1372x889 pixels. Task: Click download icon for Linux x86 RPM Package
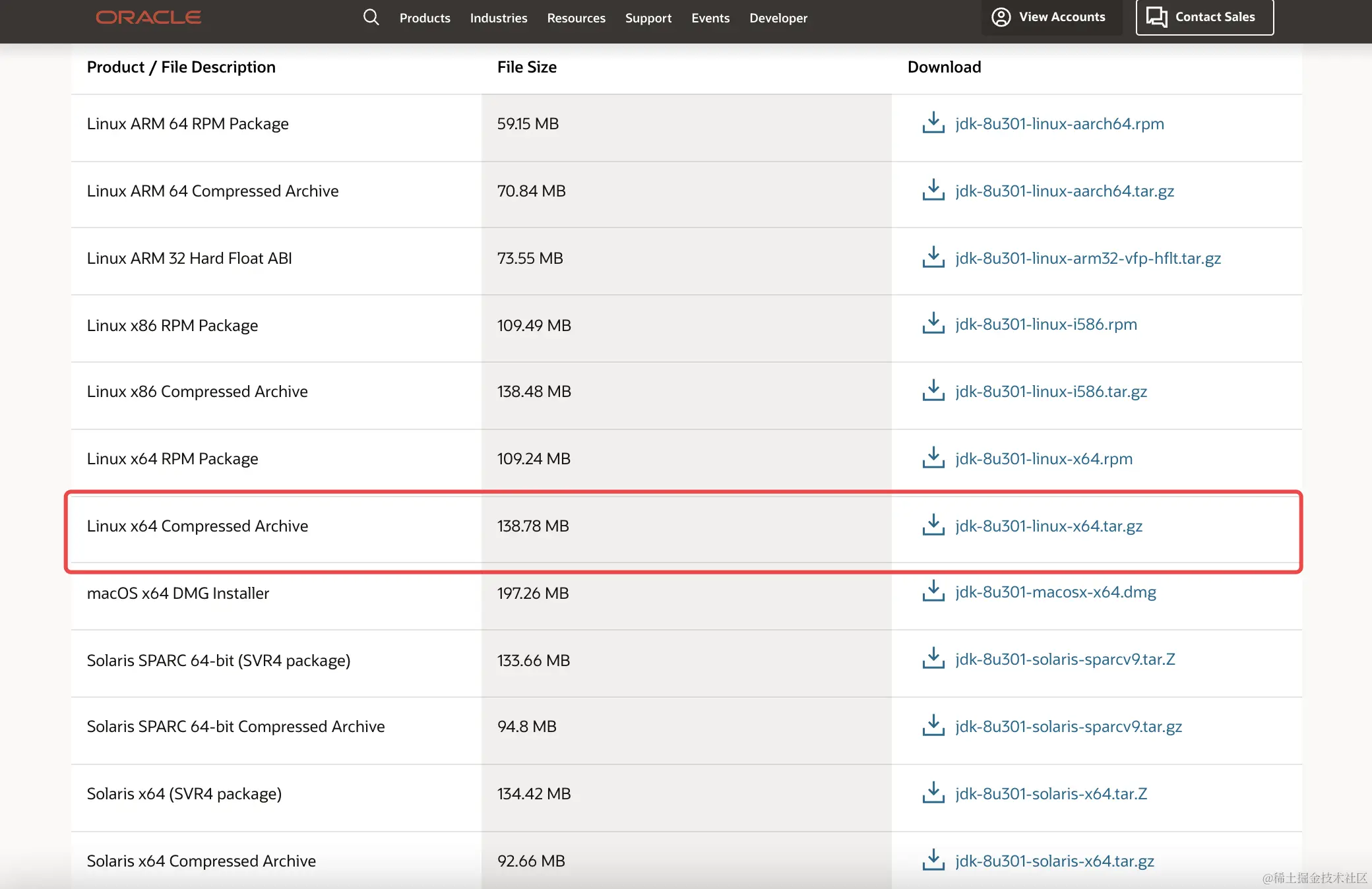[933, 324]
